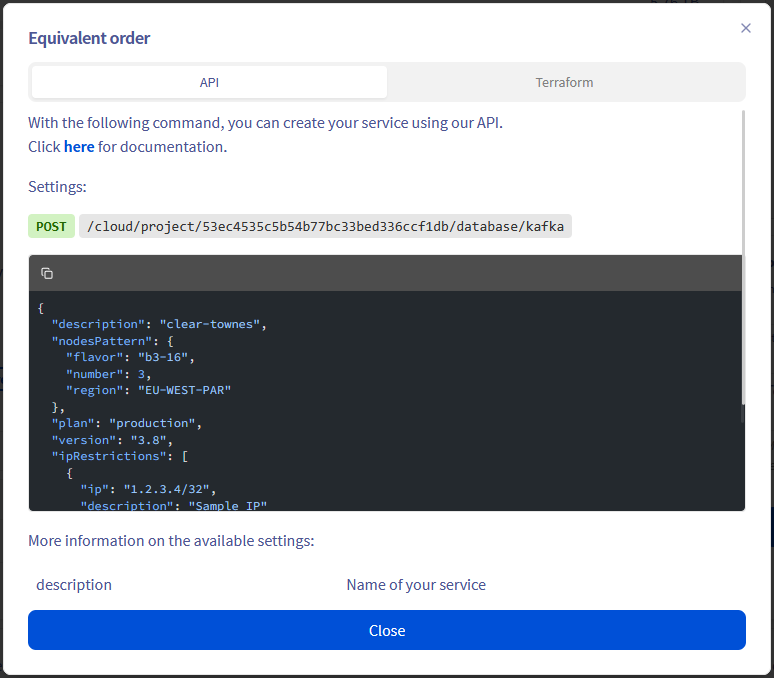Click the 'Name of your service' text
The image size is (774, 678).
coord(416,584)
